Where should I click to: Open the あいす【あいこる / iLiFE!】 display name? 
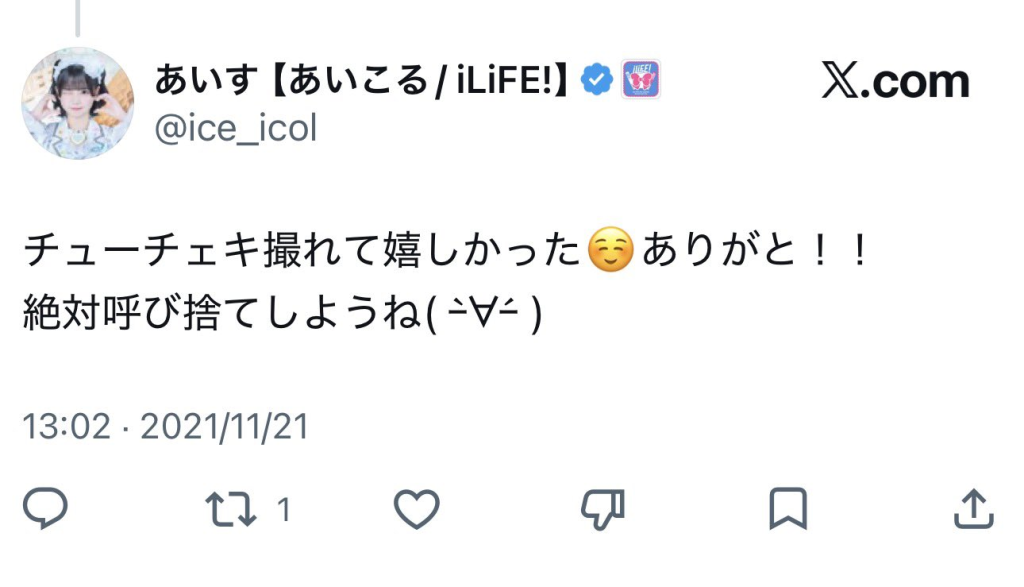(361, 81)
